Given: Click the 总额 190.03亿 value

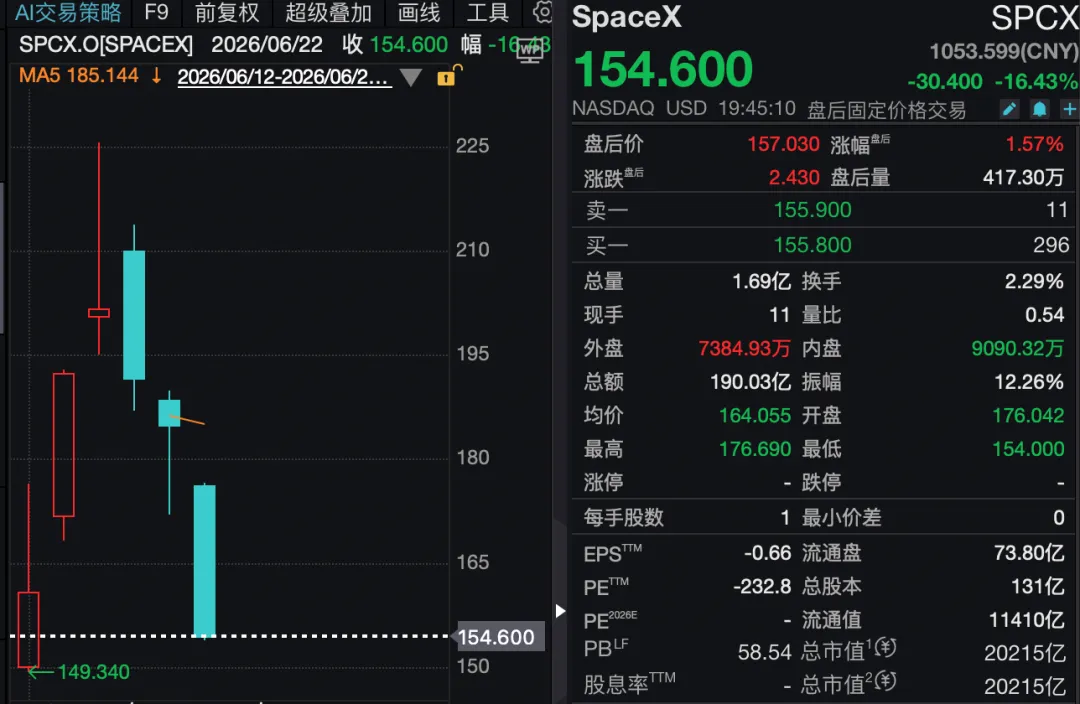Looking at the screenshot, I should click(x=750, y=382).
